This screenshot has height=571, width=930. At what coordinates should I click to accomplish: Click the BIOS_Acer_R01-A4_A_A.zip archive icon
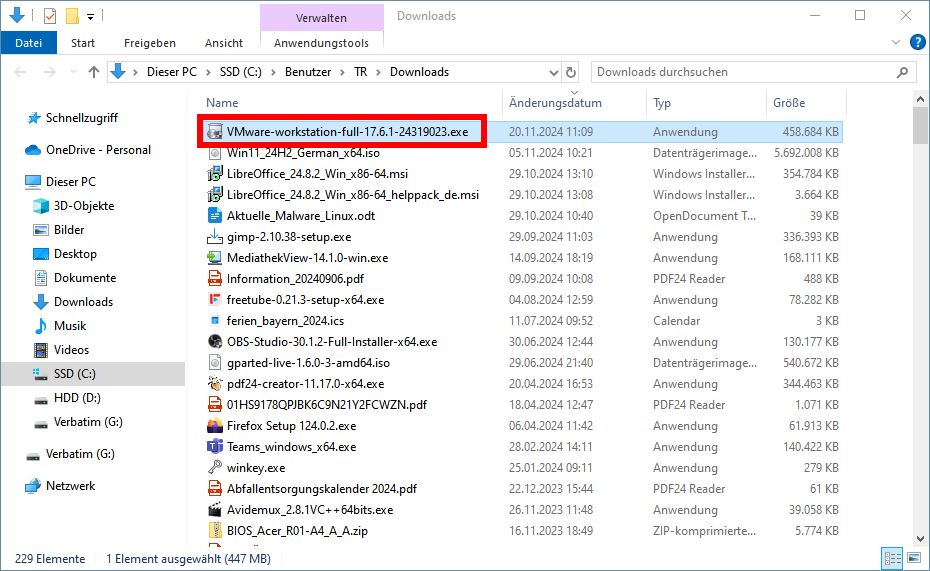click(x=215, y=531)
